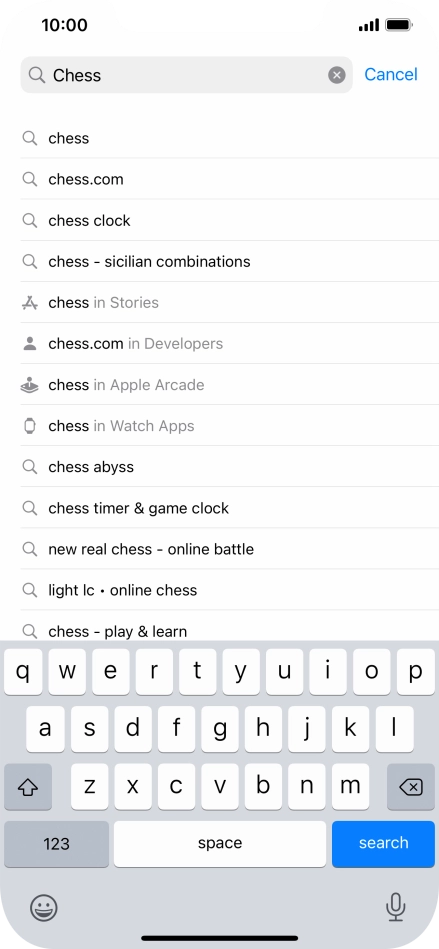Tap the Chess search input field
The width and height of the screenshot is (439, 949).
186,75
